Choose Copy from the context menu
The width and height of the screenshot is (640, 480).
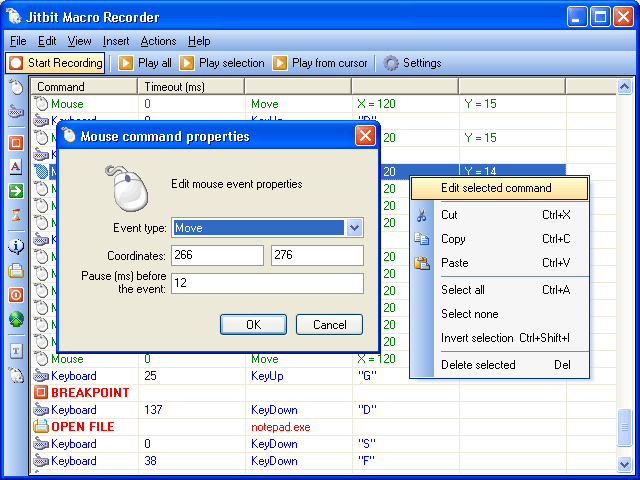500,238
